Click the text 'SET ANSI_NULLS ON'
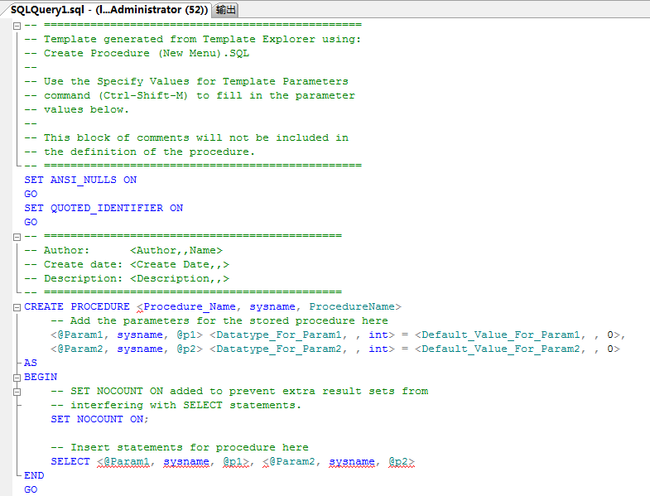The height and width of the screenshot is (496, 650). coord(80,180)
